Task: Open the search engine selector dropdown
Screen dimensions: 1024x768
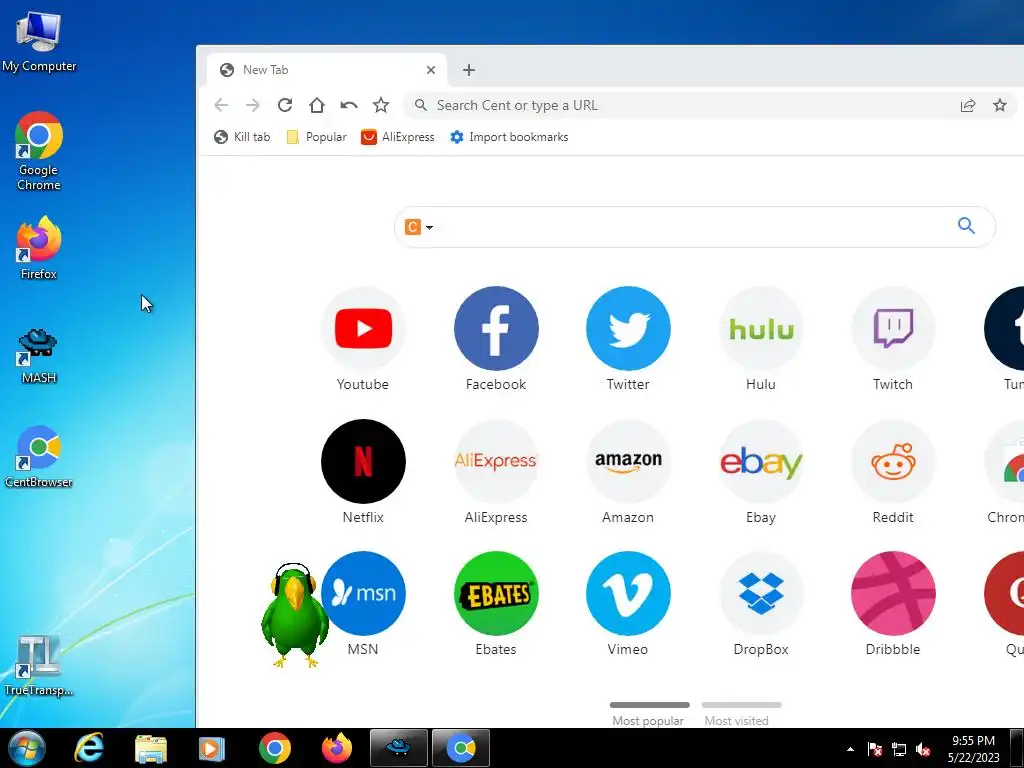Action: point(419,227)
